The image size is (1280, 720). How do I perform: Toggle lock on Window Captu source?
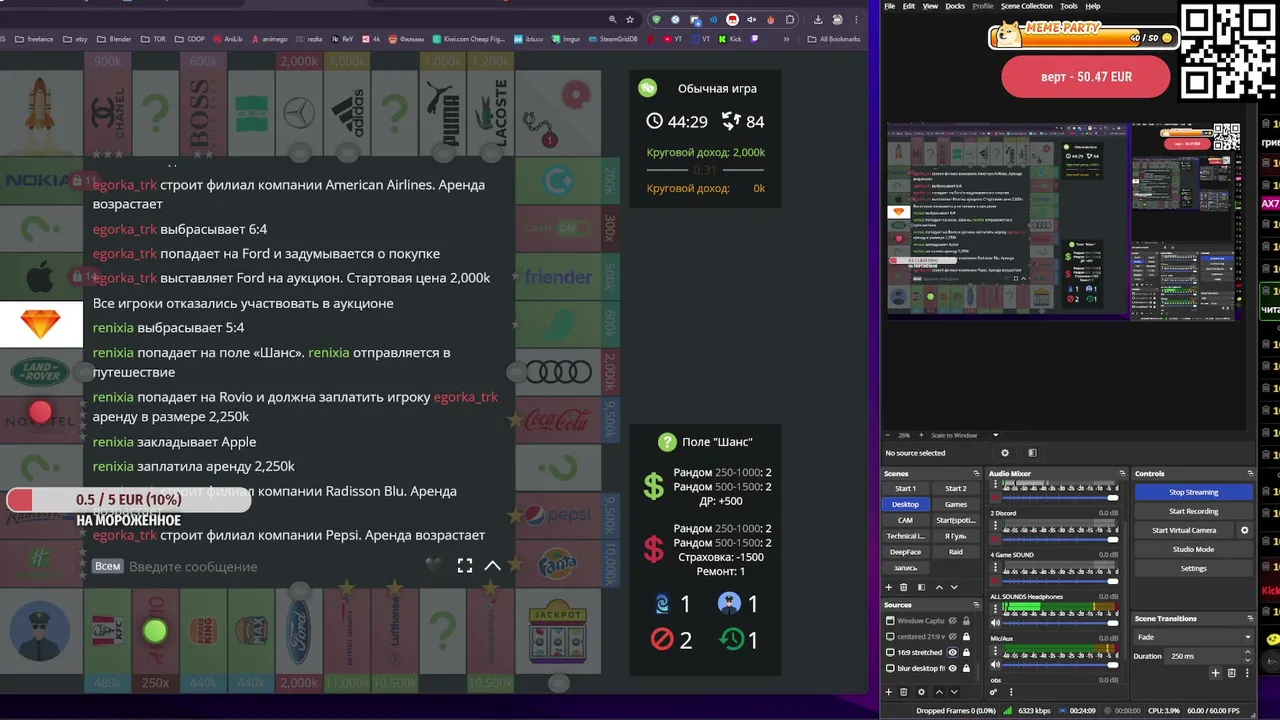point(966,621)
